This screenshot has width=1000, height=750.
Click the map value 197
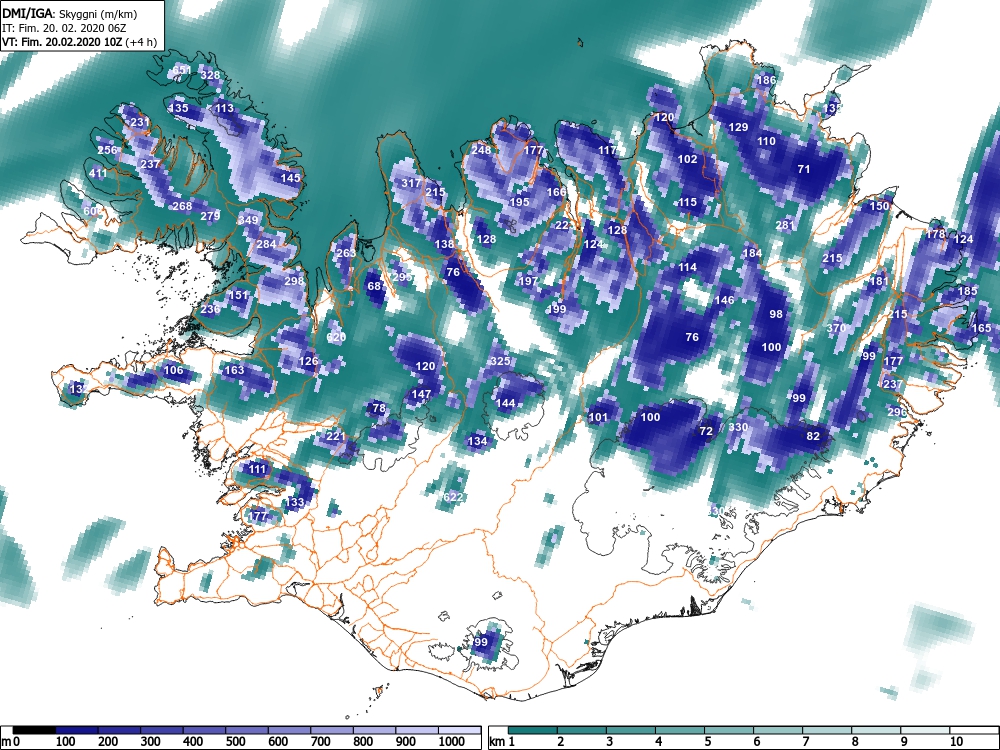click(529, 281)
